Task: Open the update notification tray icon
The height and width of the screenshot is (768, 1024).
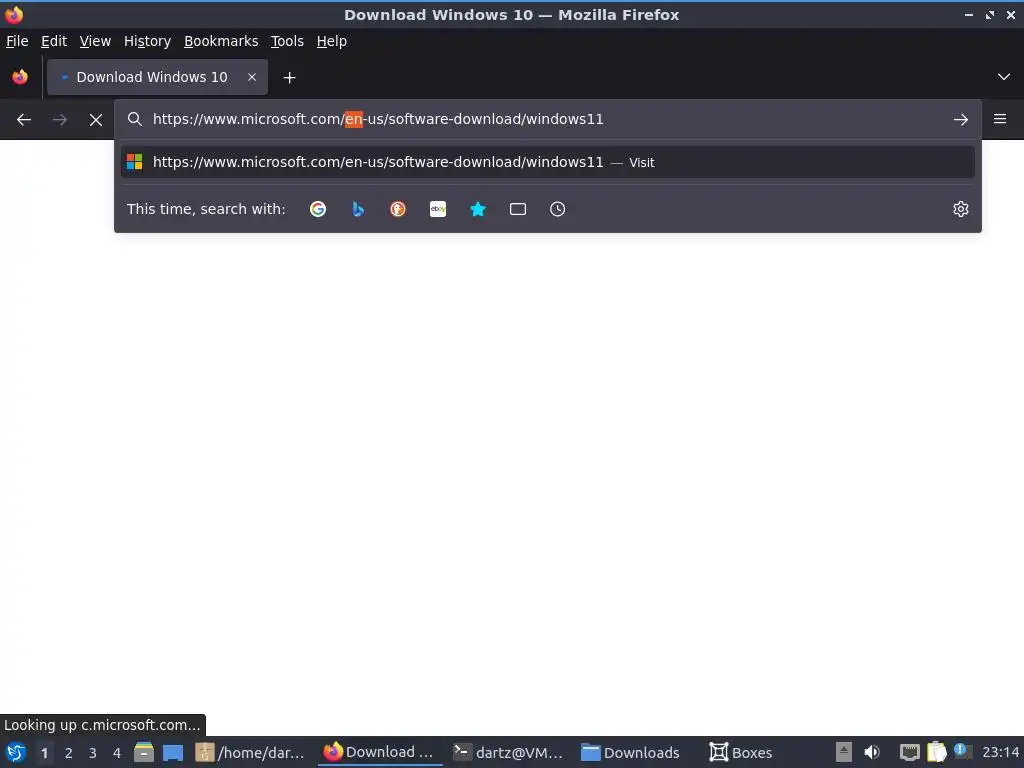Action: click(x=962, y=751)
